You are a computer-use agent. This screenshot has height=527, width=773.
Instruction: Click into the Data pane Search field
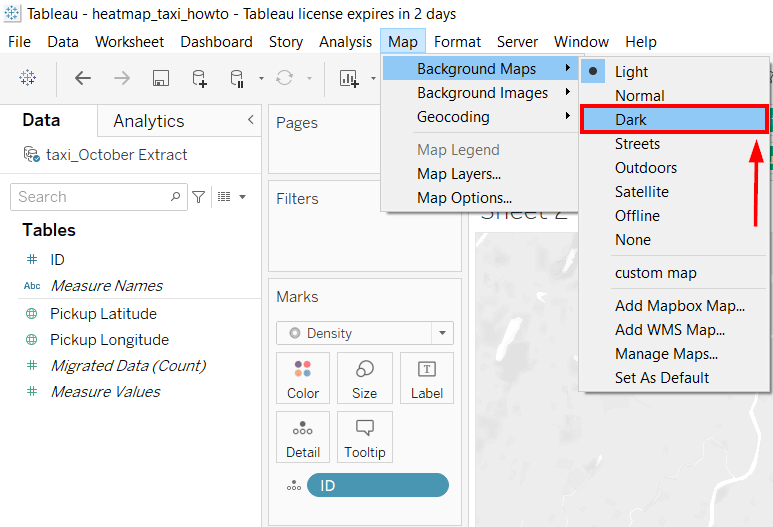[99, 197]
